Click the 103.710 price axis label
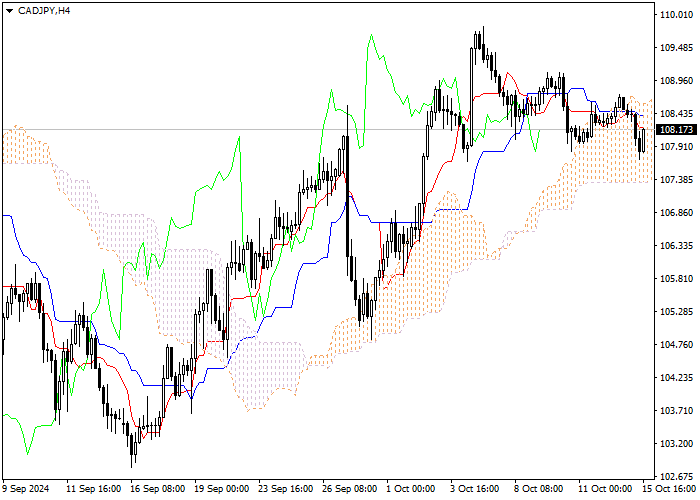700x500 pixels. [x=676, y=411]
